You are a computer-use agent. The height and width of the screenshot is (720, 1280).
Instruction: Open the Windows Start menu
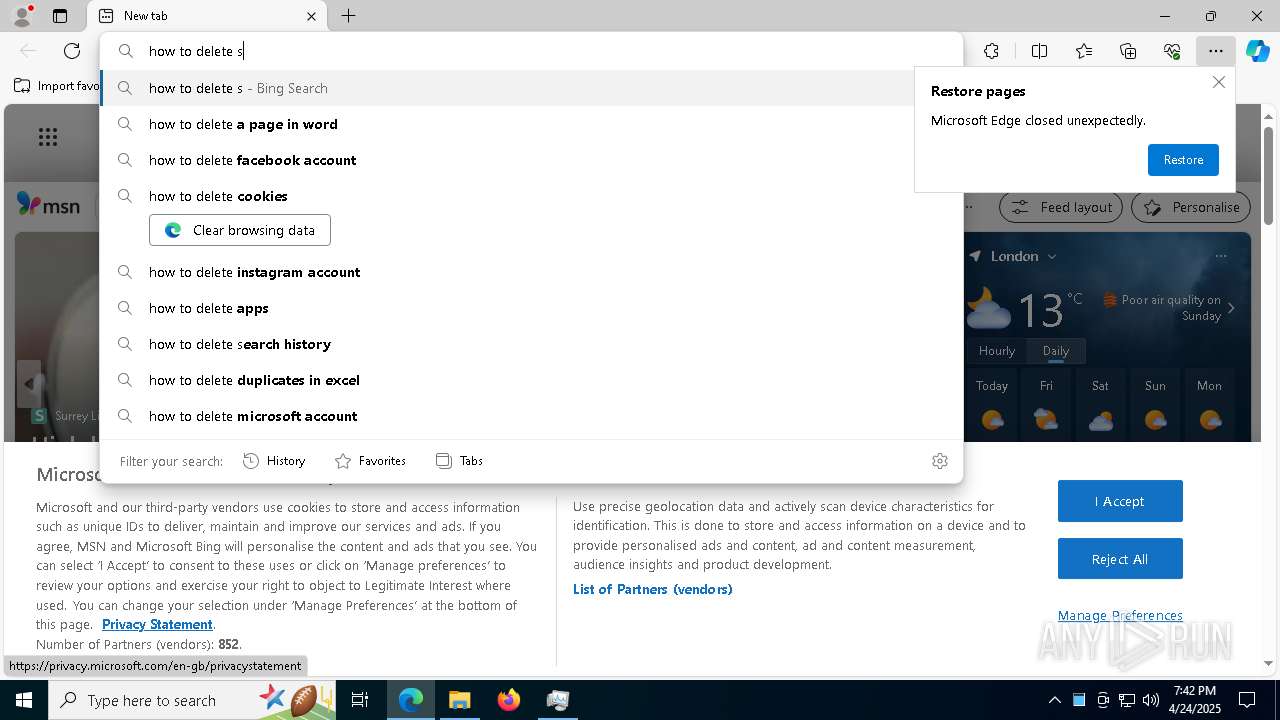24,700
